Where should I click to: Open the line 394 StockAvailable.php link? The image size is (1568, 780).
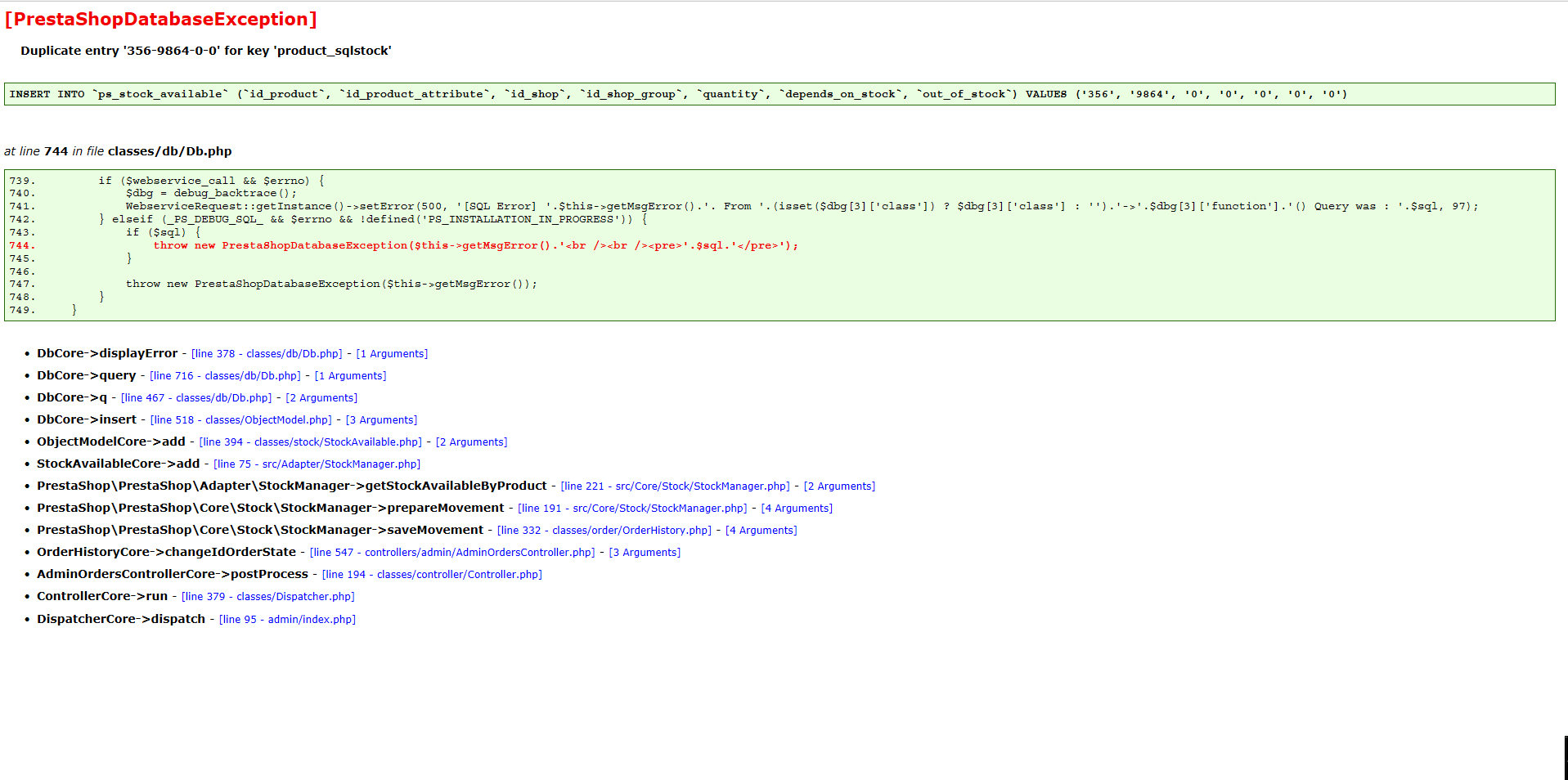[x=311, y=442]
